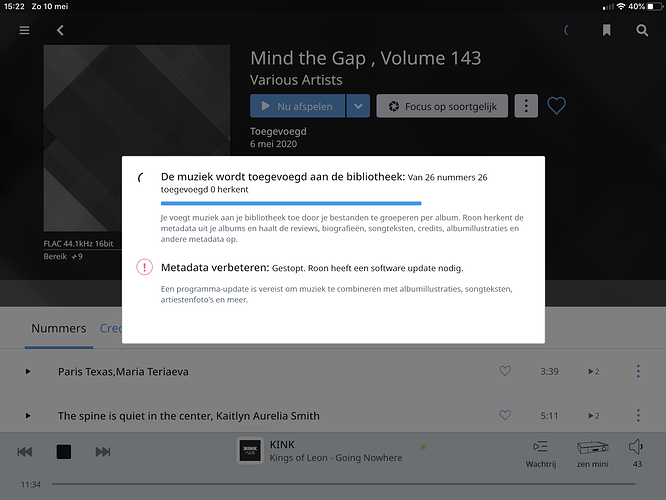The width and height of the screenshot is (666, 500).
Task: Switch to the Credits tab
Action: click(110, 328)
